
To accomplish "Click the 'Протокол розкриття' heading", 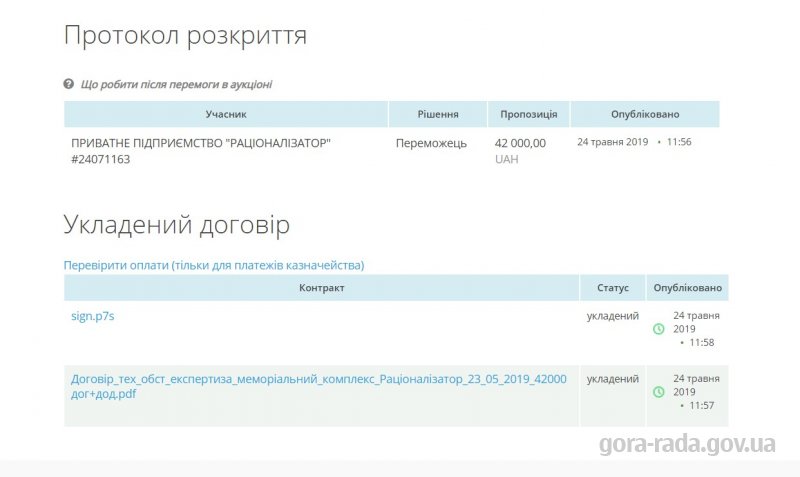I will tap(185, 36).
